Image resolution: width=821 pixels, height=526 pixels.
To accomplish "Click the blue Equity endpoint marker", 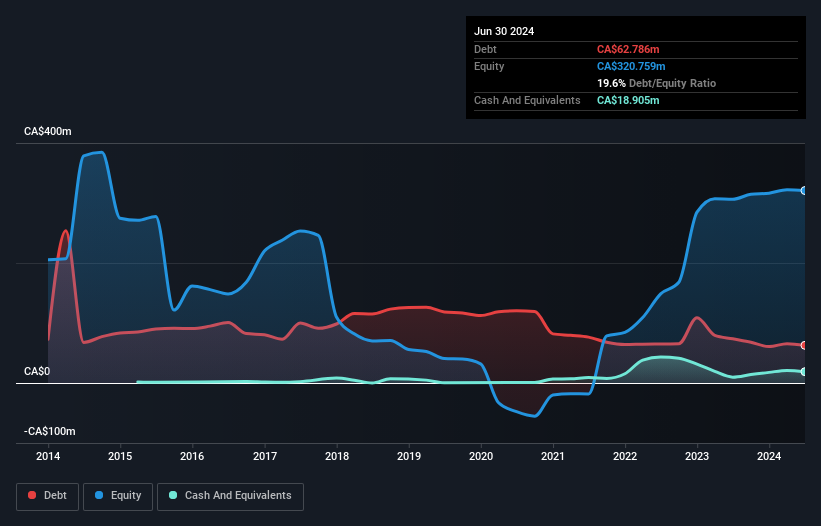I will 804,191.
